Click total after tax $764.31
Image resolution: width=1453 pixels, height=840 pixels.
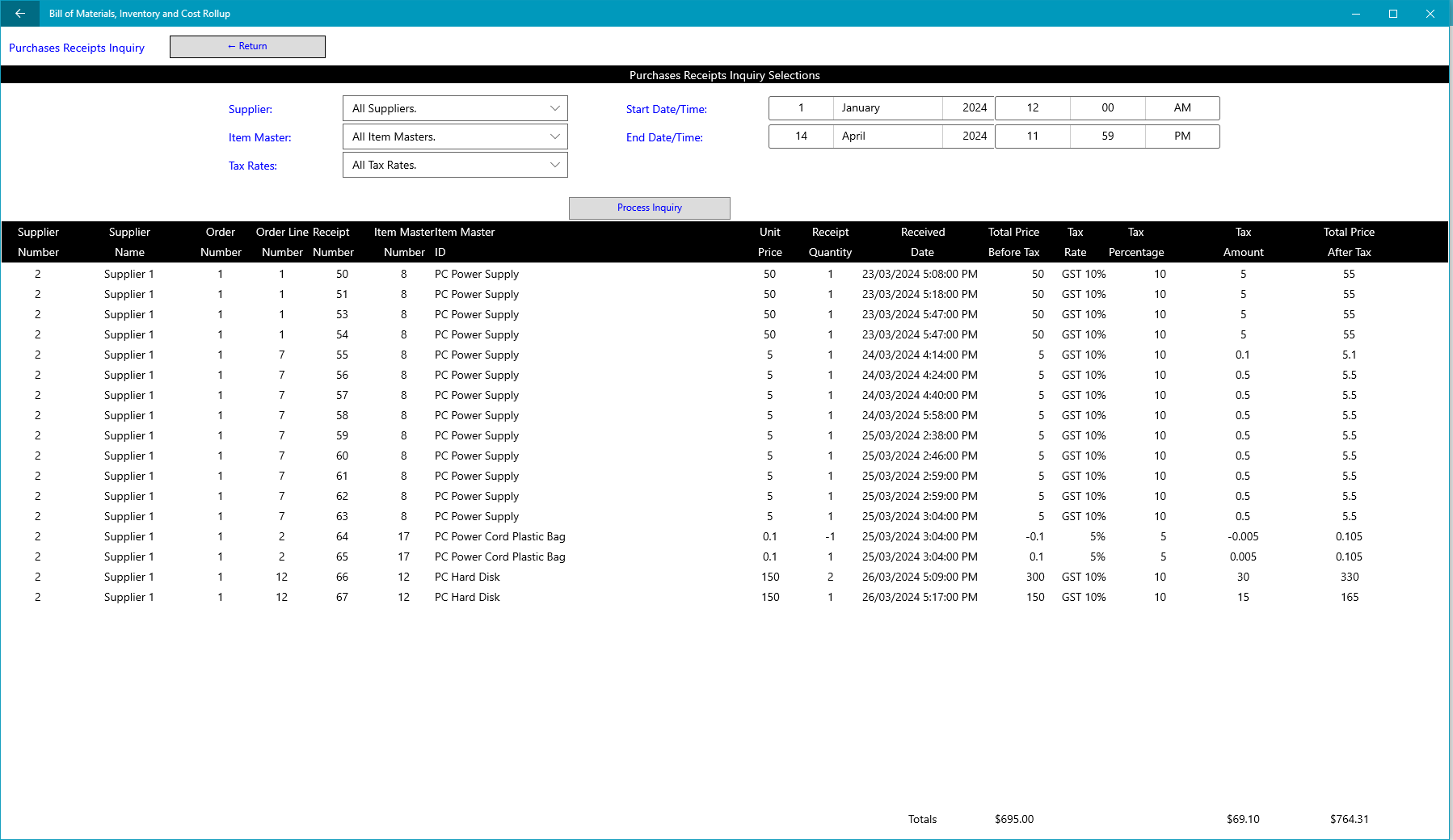[1350, 819]
